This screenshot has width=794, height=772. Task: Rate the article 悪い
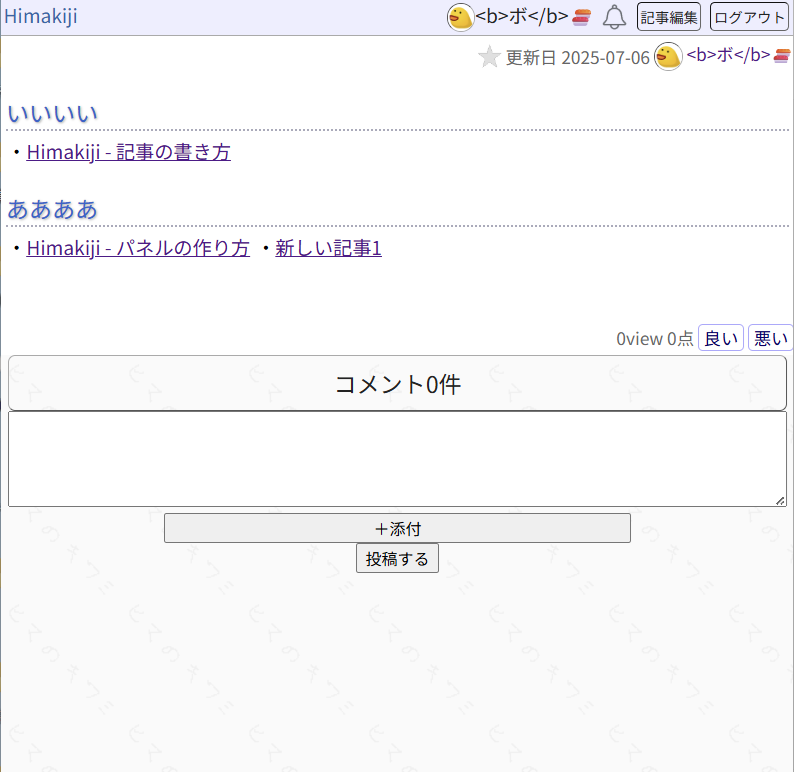770,338
